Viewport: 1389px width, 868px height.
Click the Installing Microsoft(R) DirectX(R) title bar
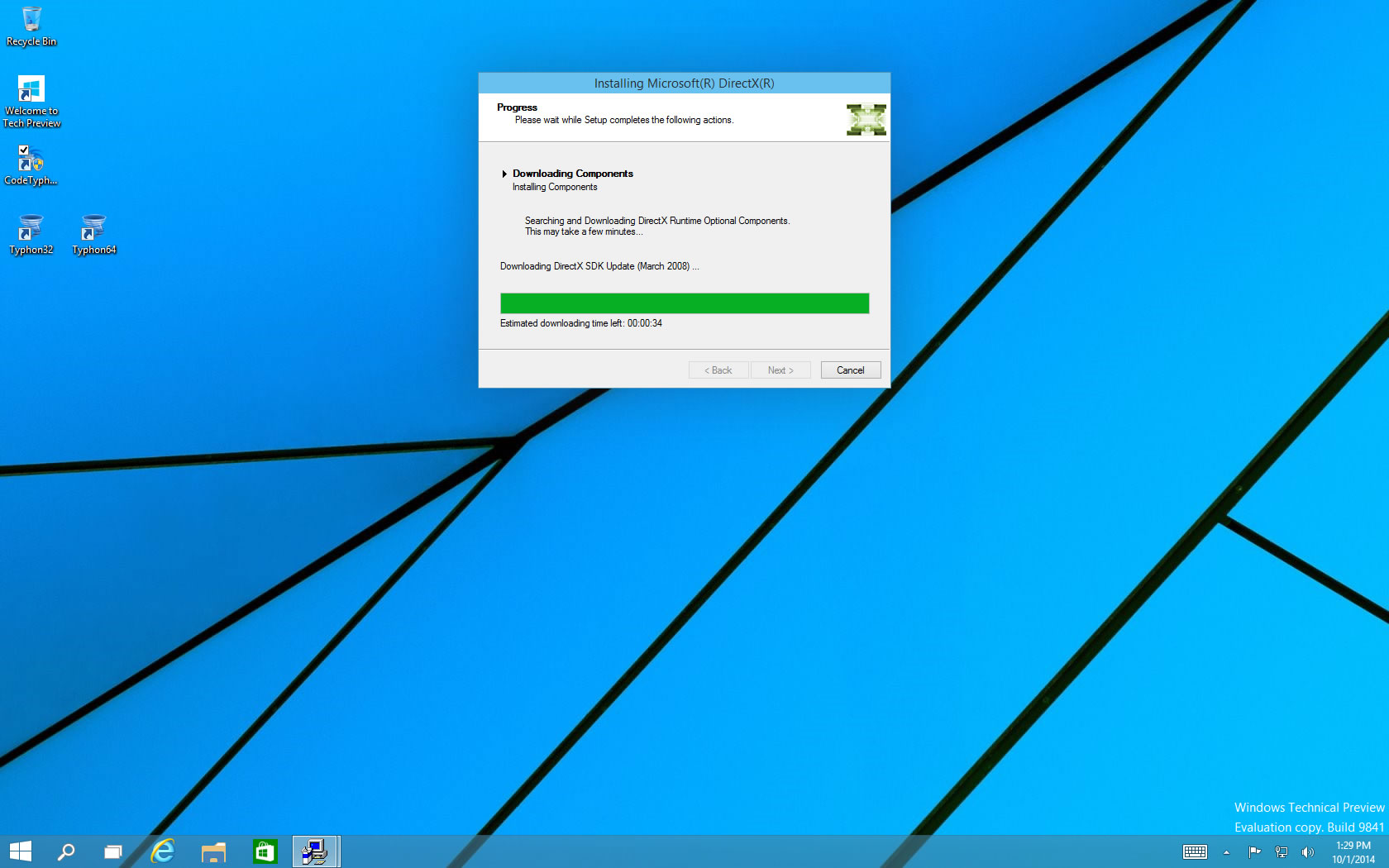click(x=685, y=83)
